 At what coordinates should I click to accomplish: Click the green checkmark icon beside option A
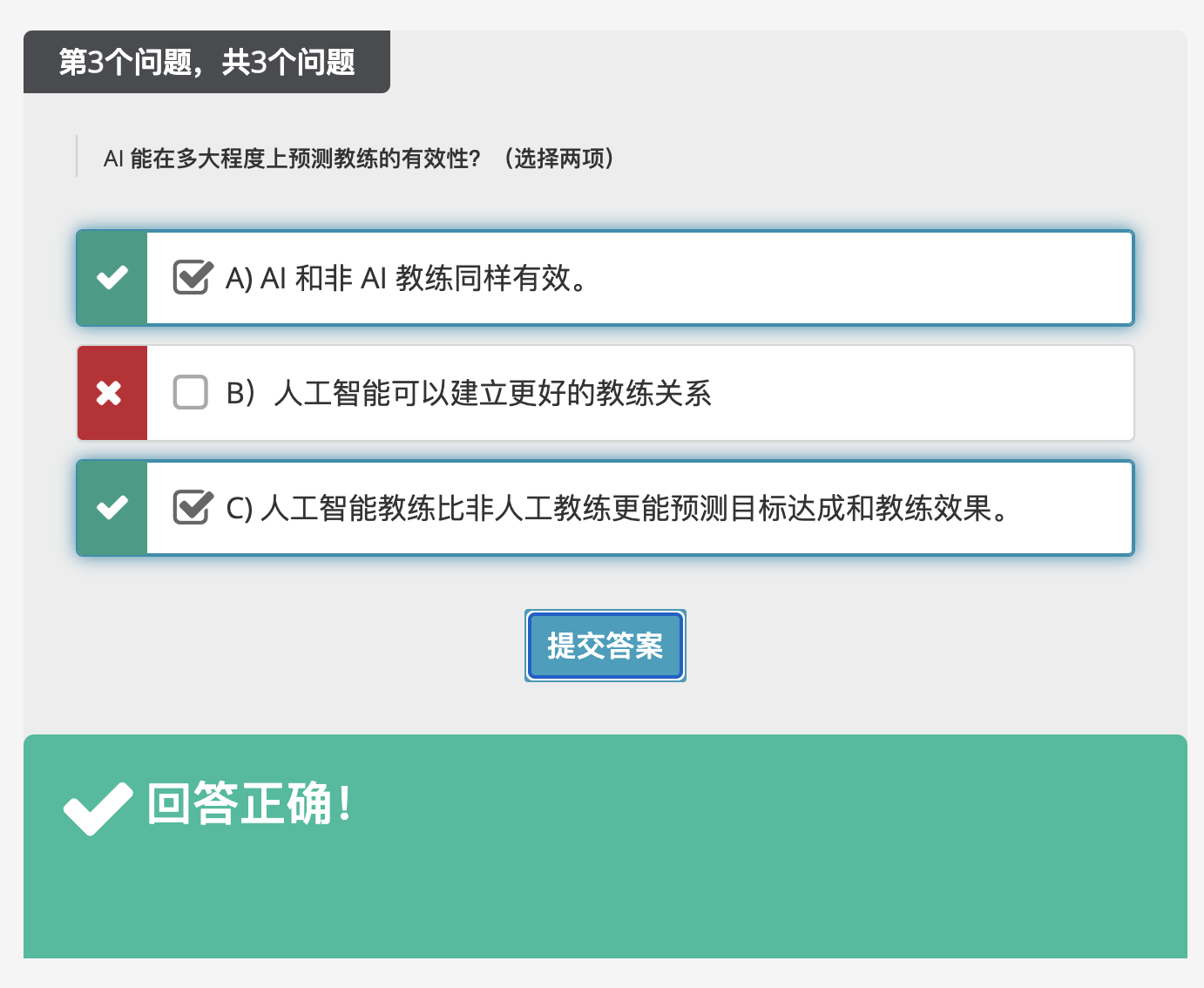112,278
